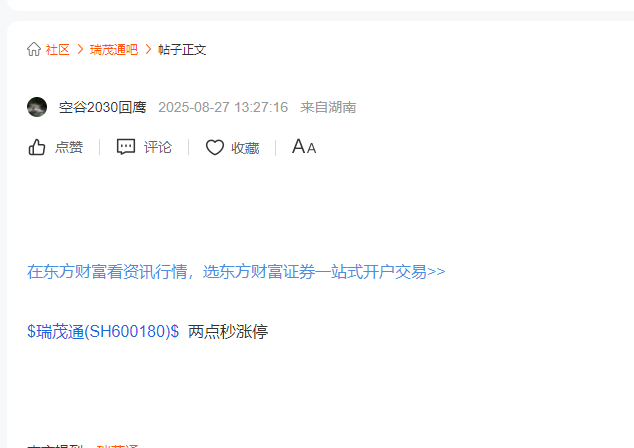Click the comment bubble icon

(126, 147)
